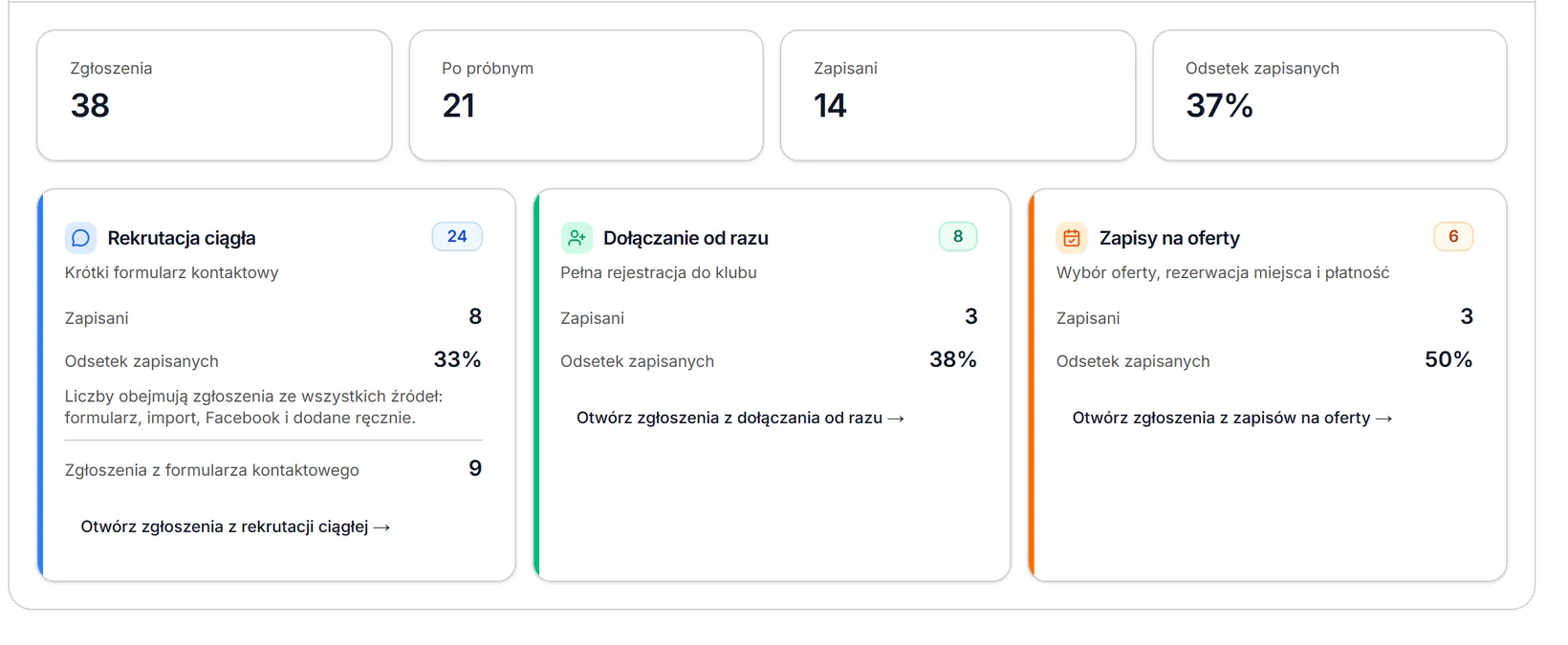Screen dimensions: 1568x645
Task: Select the Pełna rejestracja do klubu subtitle
Action: coord(659,272)
